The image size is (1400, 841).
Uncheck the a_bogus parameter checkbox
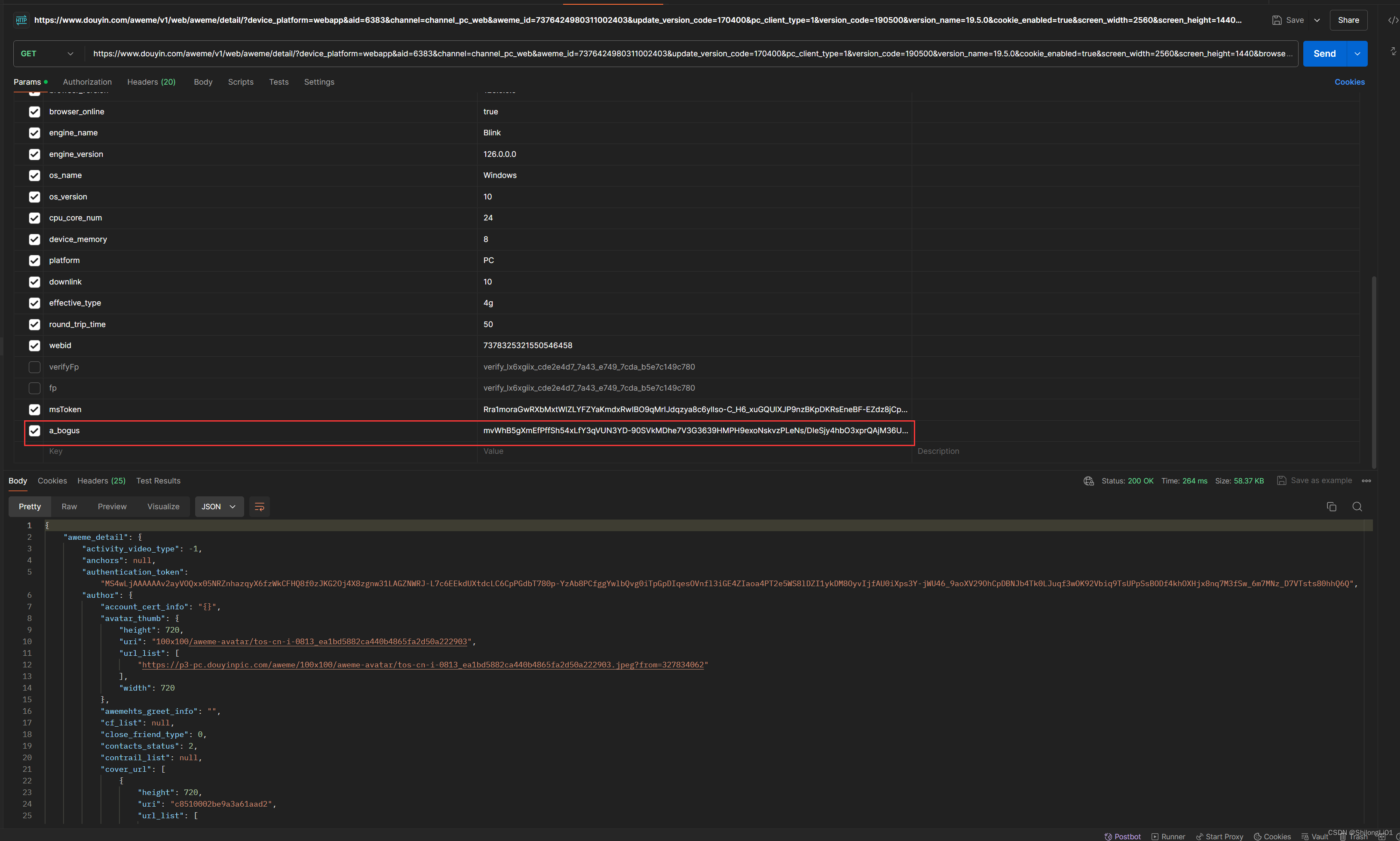[34, 431]
